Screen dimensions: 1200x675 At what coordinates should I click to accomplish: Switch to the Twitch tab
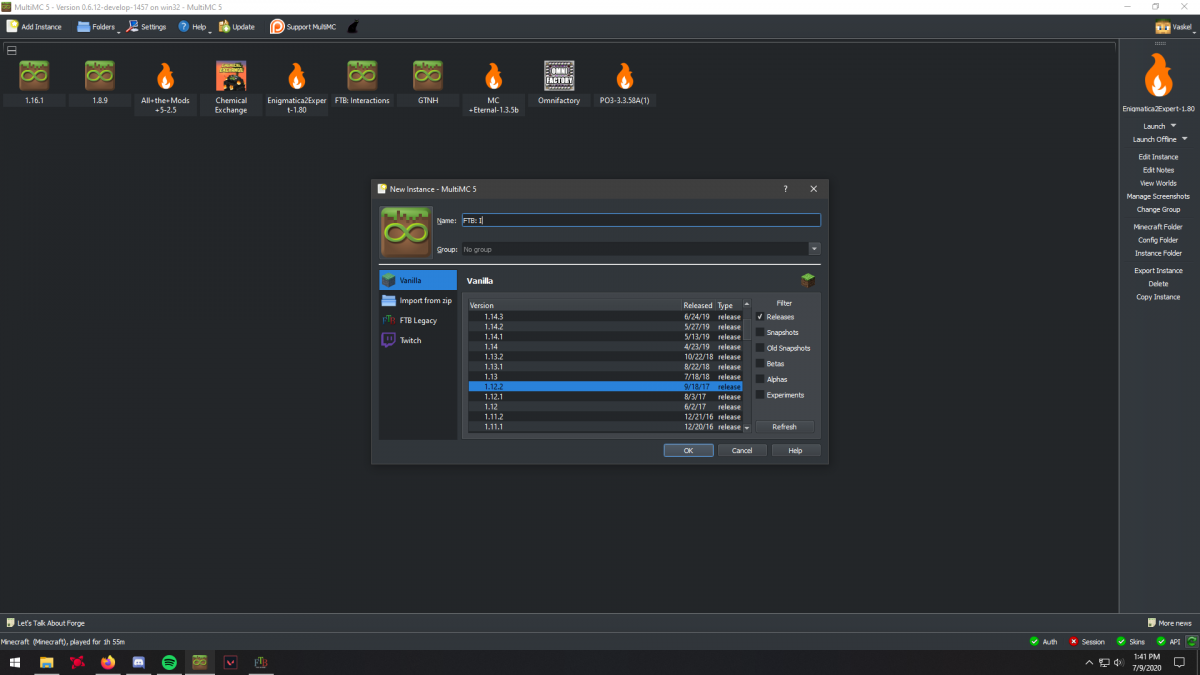[x=410, y=340]
